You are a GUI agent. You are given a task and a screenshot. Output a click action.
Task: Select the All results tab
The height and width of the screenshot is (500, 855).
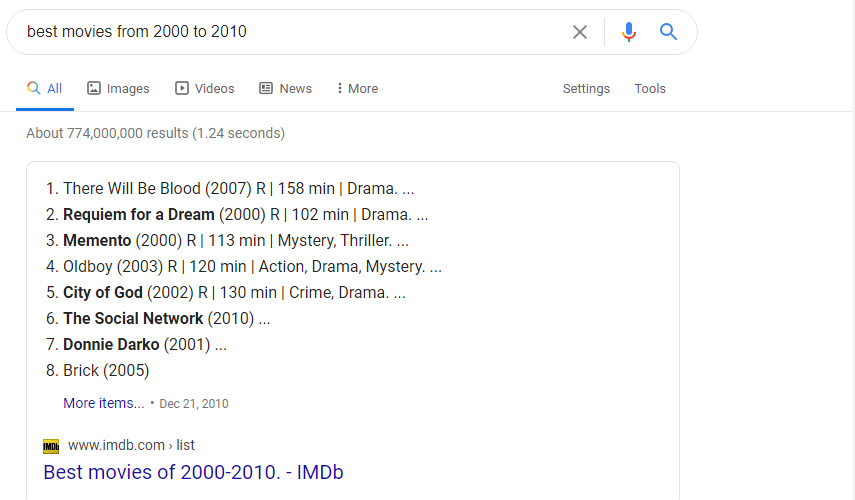click(45, 88)
